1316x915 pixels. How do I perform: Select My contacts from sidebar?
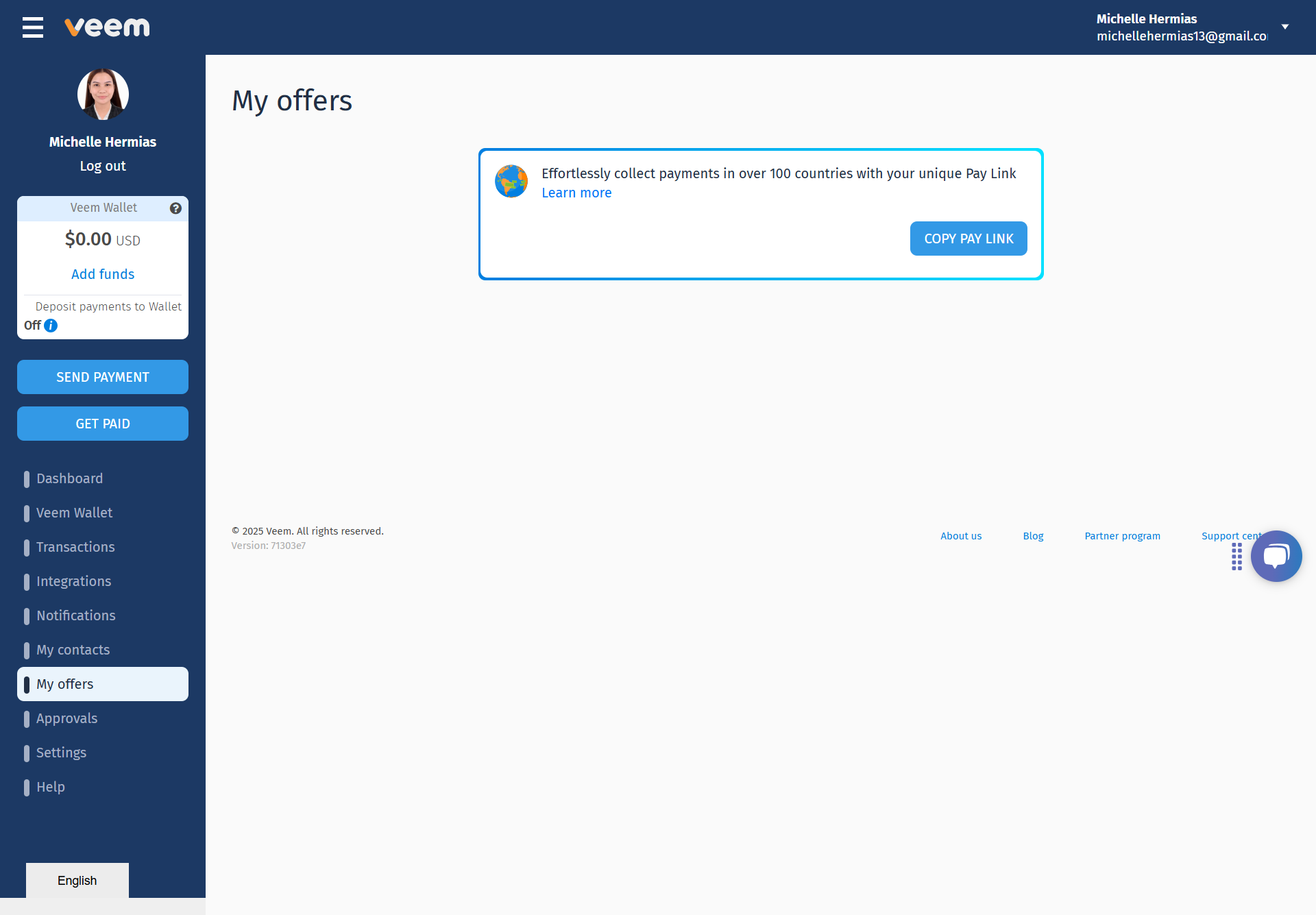(73, 650)
